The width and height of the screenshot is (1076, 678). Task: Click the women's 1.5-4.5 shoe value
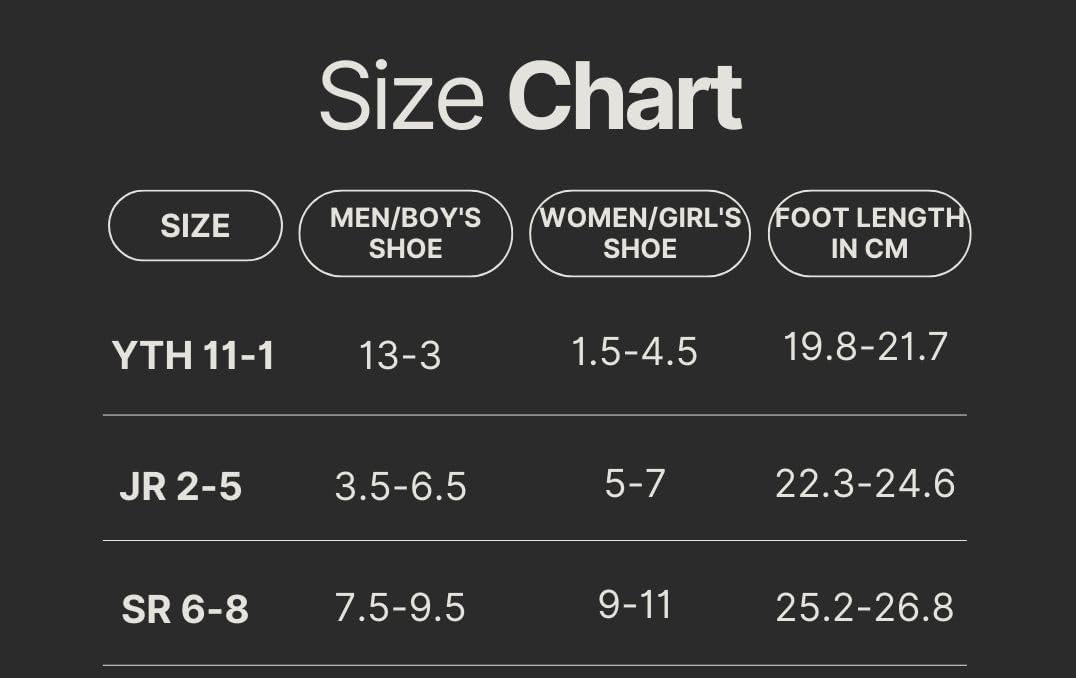pyautogui.click(x=634, y=352)
